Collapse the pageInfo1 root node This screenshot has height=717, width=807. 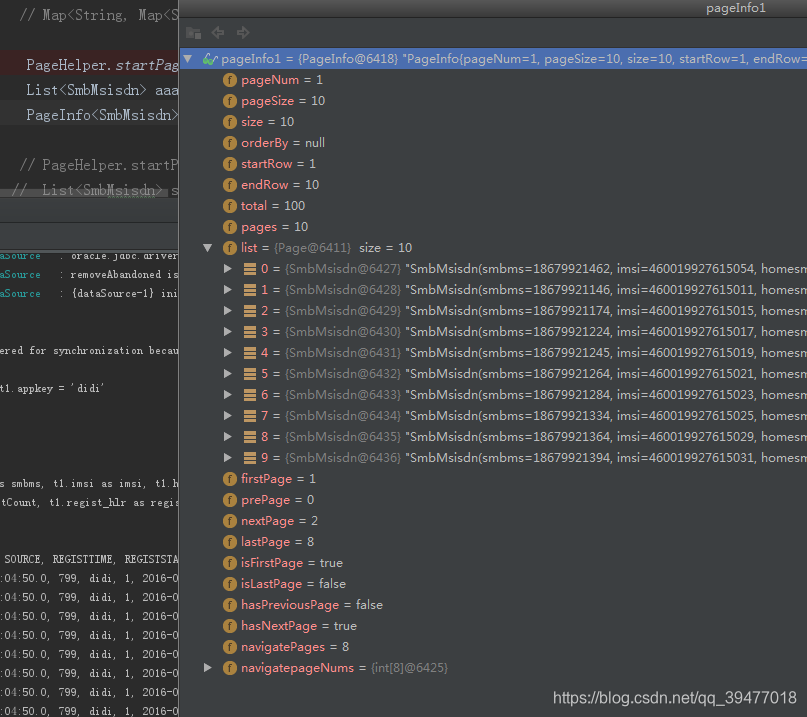188,59
